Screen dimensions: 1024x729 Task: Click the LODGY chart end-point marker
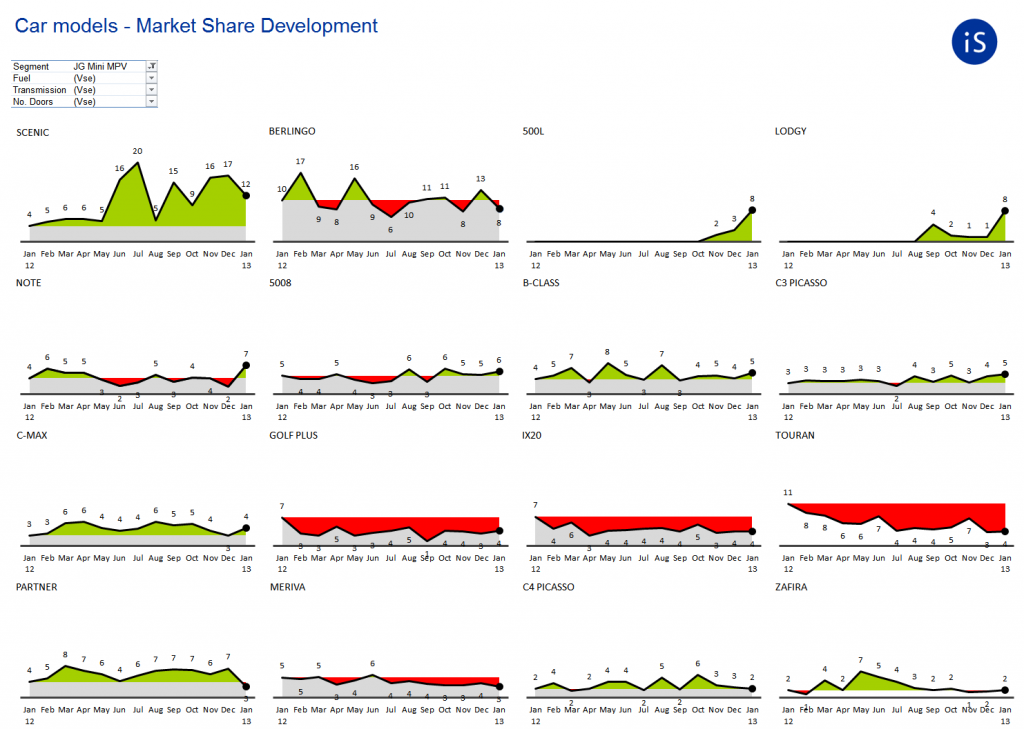point(1005,211)
